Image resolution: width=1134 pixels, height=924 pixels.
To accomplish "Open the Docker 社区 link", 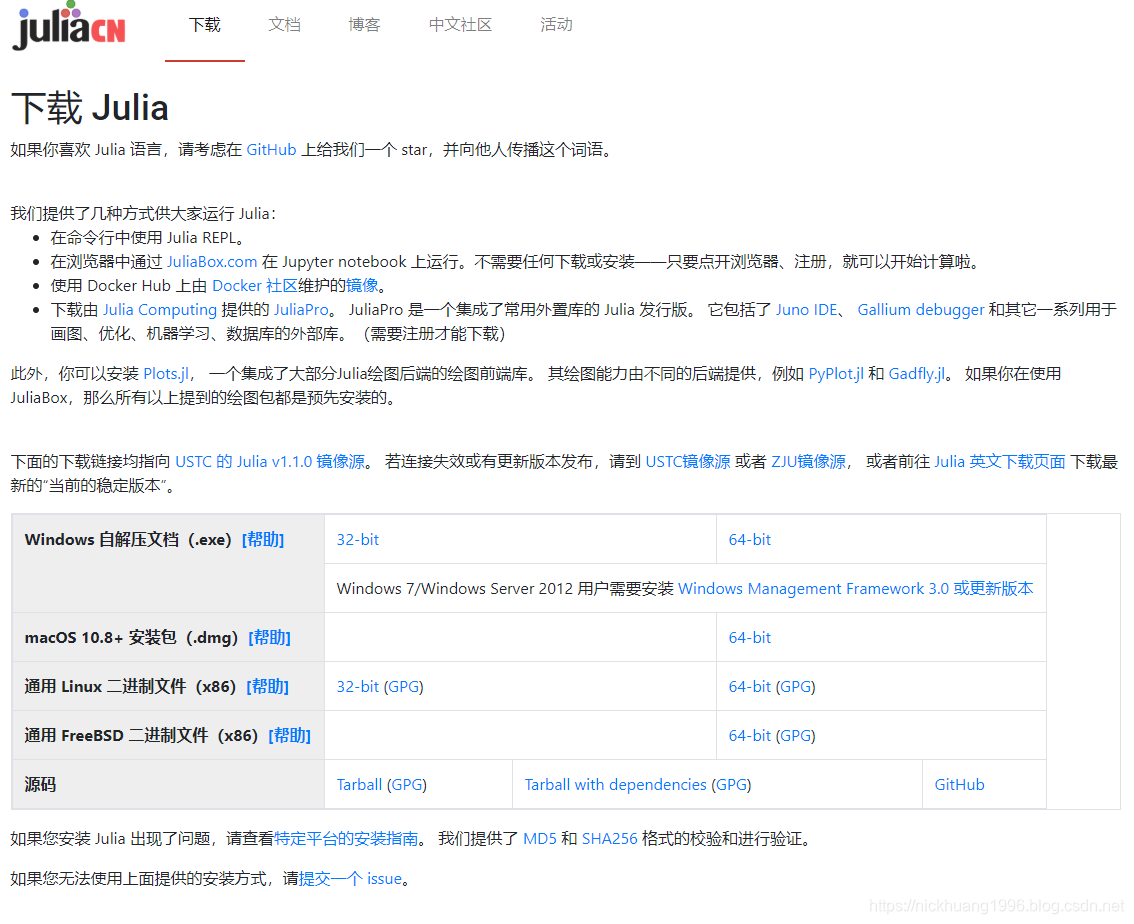I will tap(255, 286).
